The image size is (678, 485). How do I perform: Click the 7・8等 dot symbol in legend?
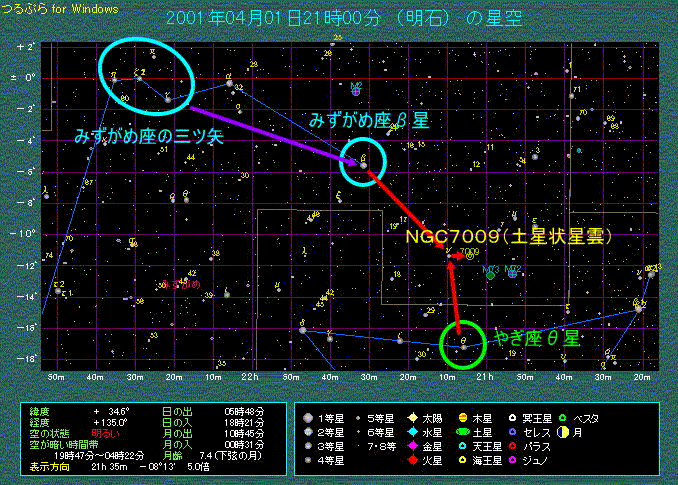click(358, 446)
